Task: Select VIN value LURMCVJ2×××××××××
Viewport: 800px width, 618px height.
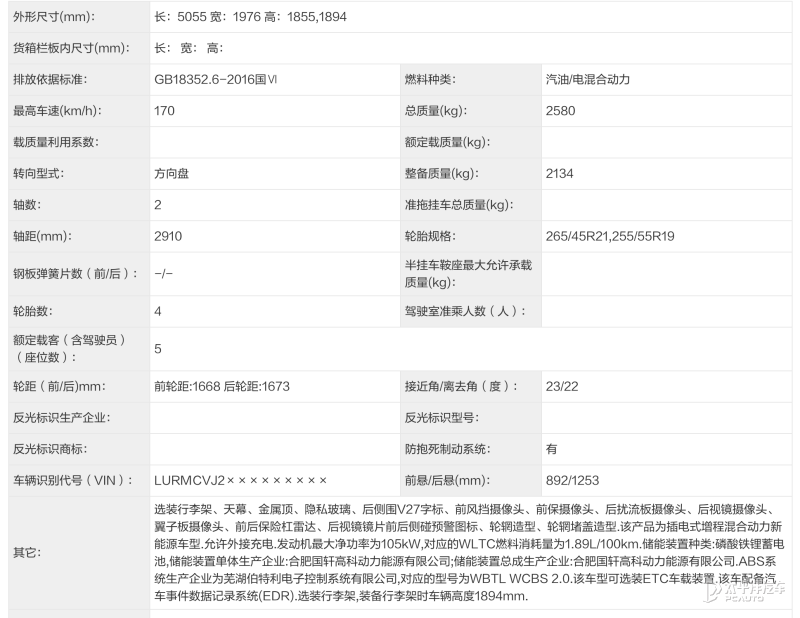Action: (x=240, y=480)
